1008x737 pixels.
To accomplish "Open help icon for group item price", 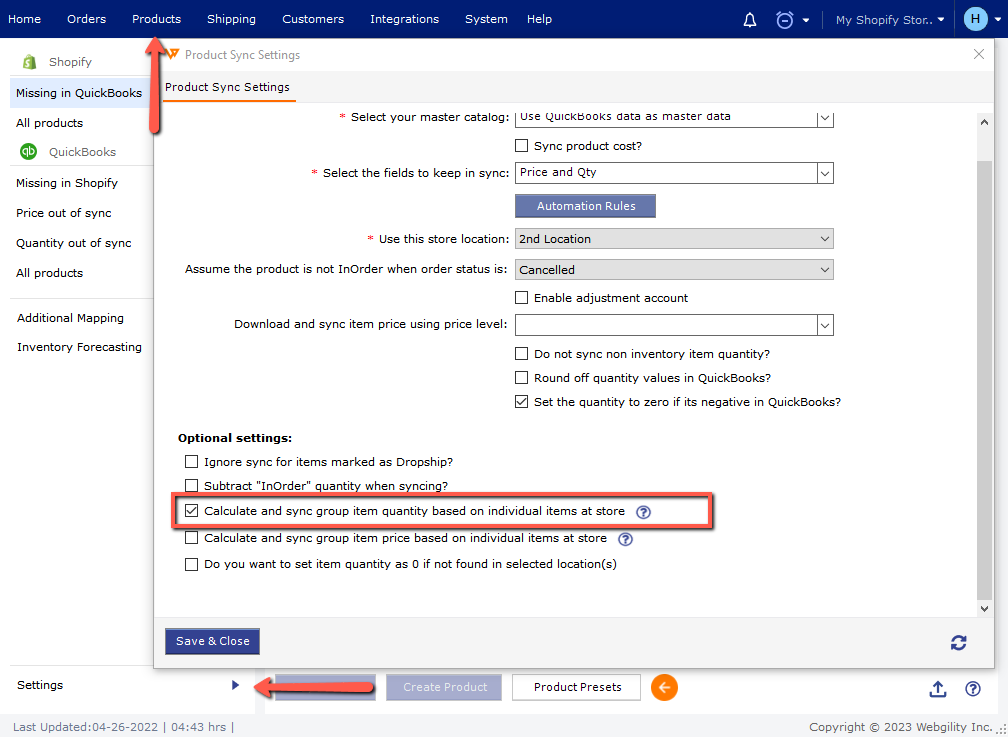I will tap(625, 539).
